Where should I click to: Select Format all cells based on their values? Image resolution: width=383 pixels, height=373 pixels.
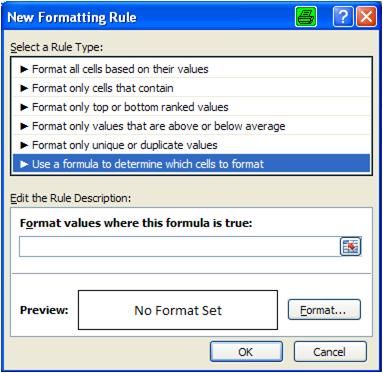(x=191, y=69)
